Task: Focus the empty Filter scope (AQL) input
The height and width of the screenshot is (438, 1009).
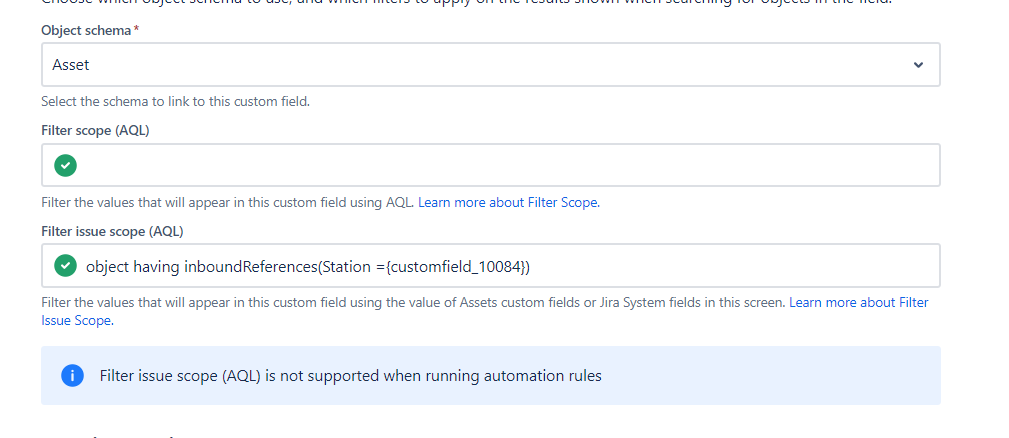Action: tap(491, 165)
